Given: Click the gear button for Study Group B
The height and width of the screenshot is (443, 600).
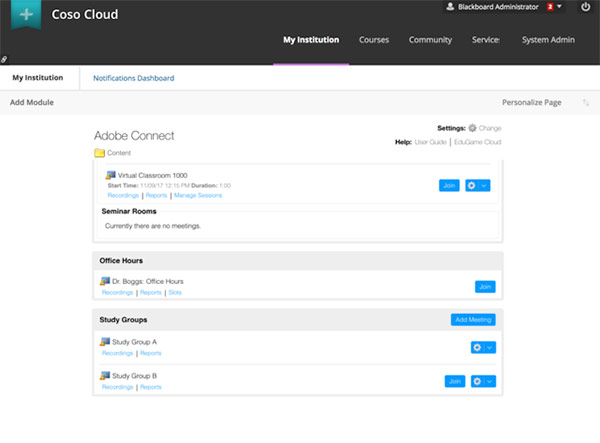Looking at the screenshot, I should point(477,381).
